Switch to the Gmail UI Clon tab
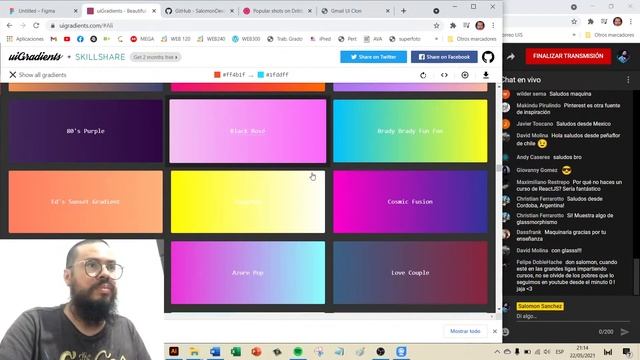640x360 pixels. [355, 11]
